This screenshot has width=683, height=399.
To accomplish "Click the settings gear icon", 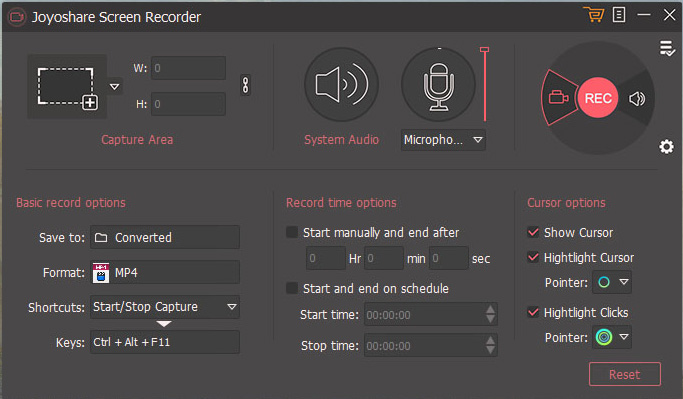I will 666,147.
